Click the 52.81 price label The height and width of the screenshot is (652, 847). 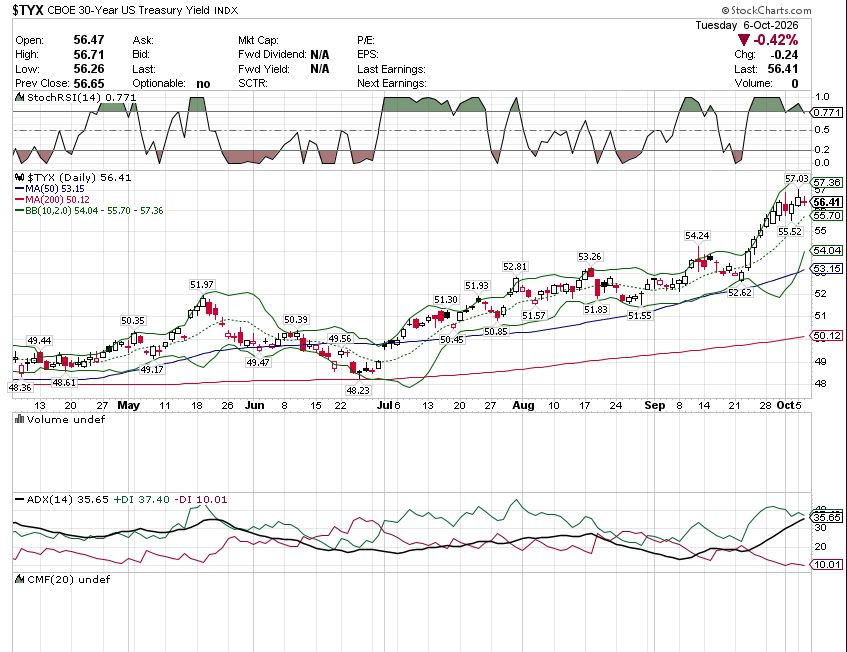pyautogui.click(x=515, y=267)
